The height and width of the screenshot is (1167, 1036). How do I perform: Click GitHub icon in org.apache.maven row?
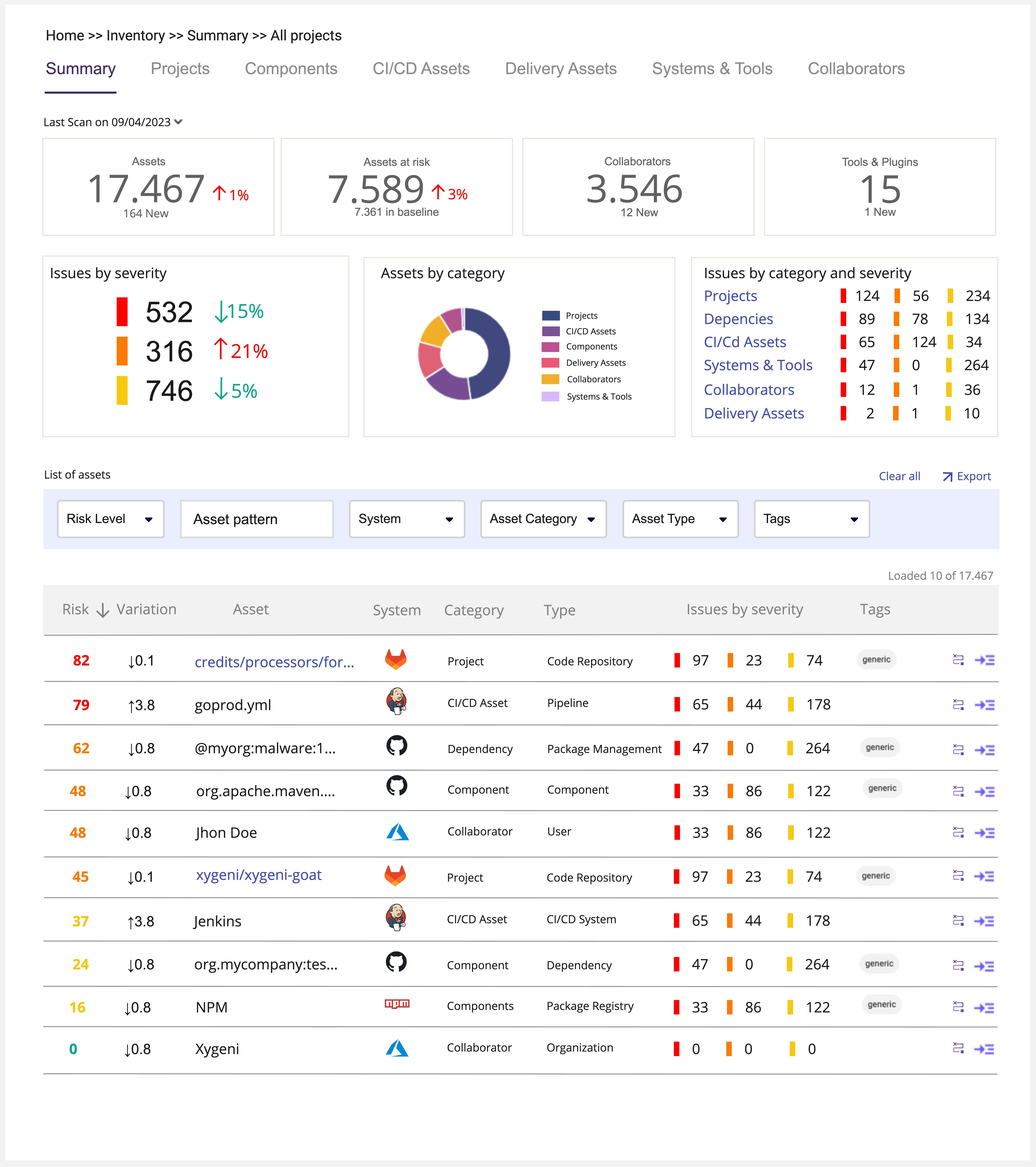(397, 786)
